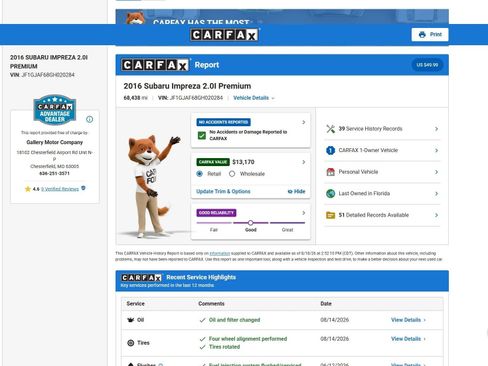Click the globe icon for Last Owned

tap(330, 193)
